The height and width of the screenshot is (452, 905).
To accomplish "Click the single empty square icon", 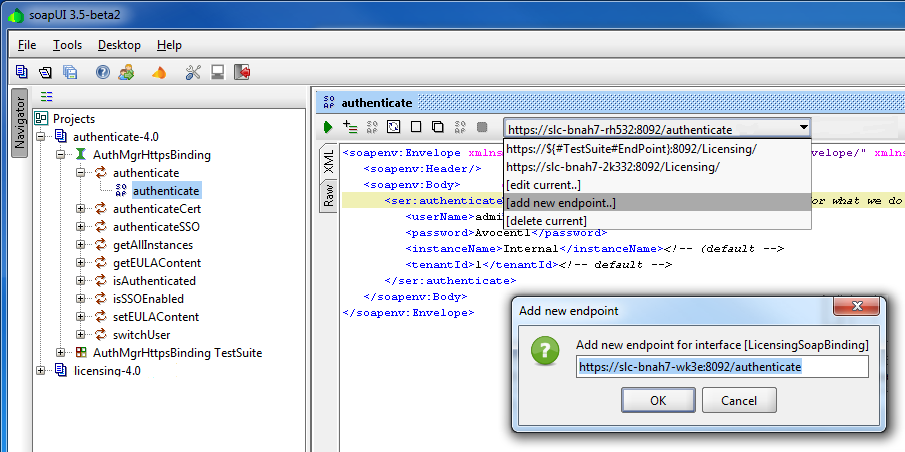I will click(416, 126).
